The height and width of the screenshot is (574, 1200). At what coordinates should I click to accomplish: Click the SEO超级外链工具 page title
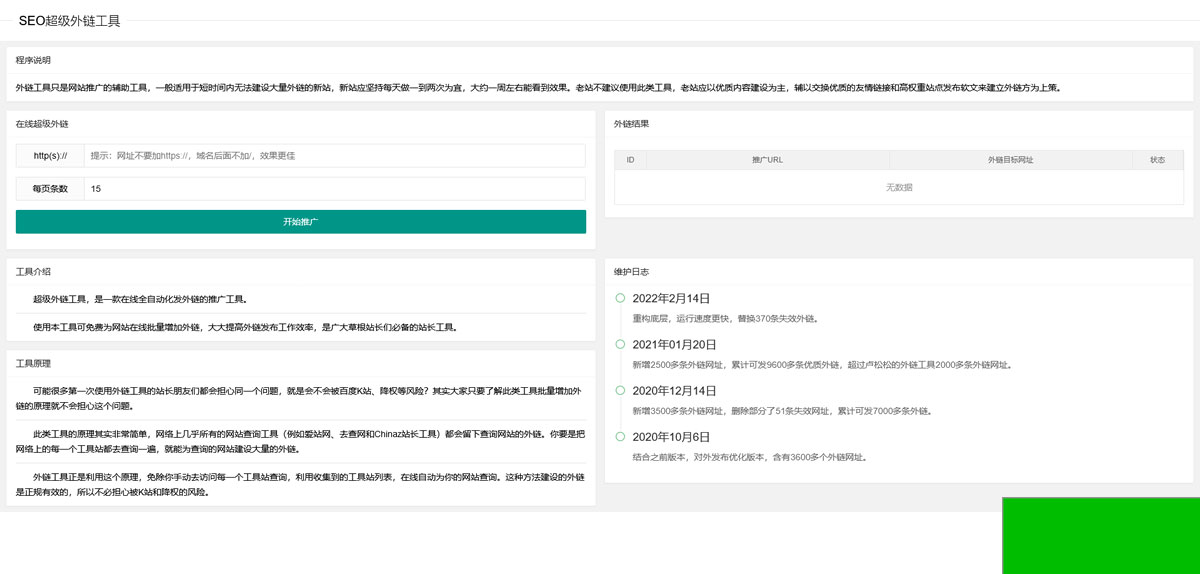click(x=69, y=21)
